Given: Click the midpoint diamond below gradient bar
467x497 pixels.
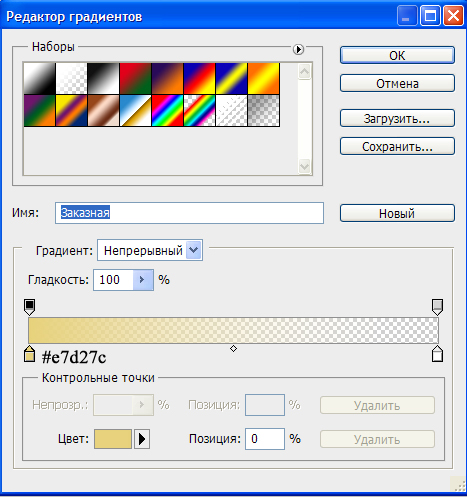Looking at the screenshot, I should point(233,349).
